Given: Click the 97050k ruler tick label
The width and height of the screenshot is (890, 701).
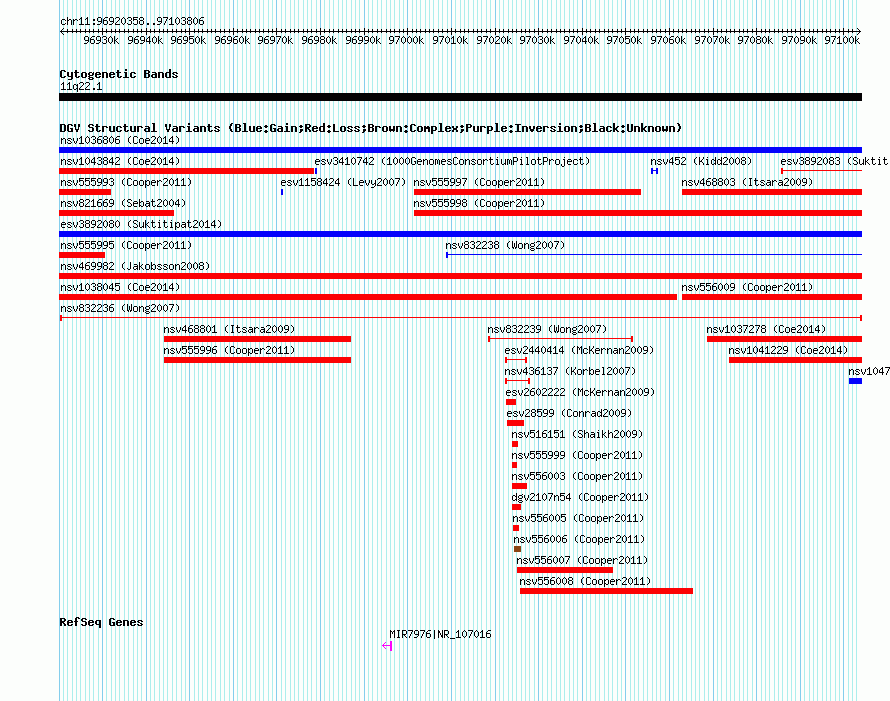Looking at the screenshot, I should point(624,40).
